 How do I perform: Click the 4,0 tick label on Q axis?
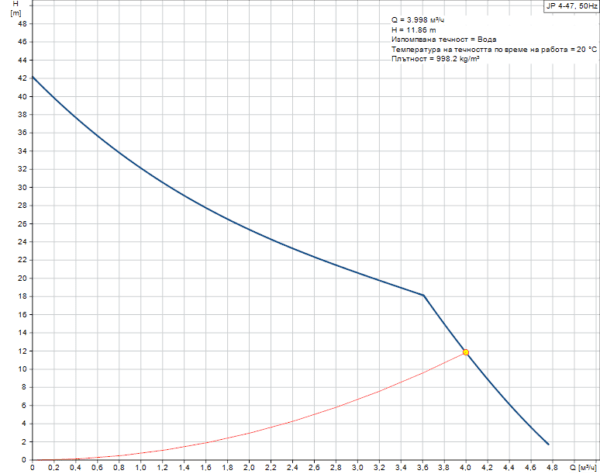(x=466, y=467)
